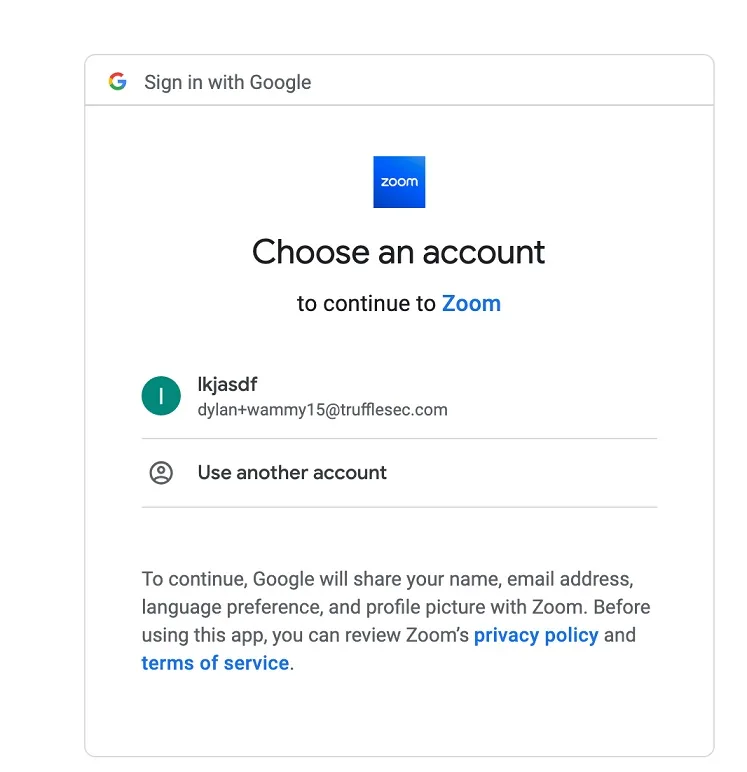The width and height of the screenshot is (747, 772).
Task: Select the lkjasdf account name
Action: click(x=229, y=386)
